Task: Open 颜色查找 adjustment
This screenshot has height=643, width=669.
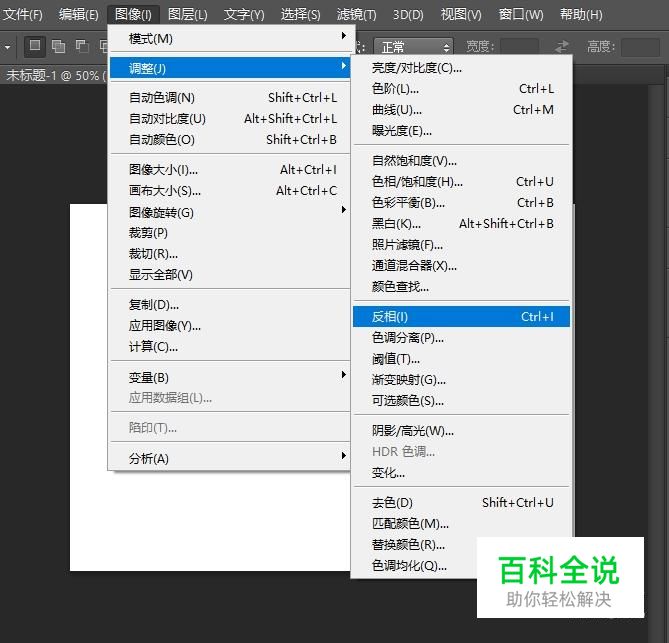Action: [461, 287]
